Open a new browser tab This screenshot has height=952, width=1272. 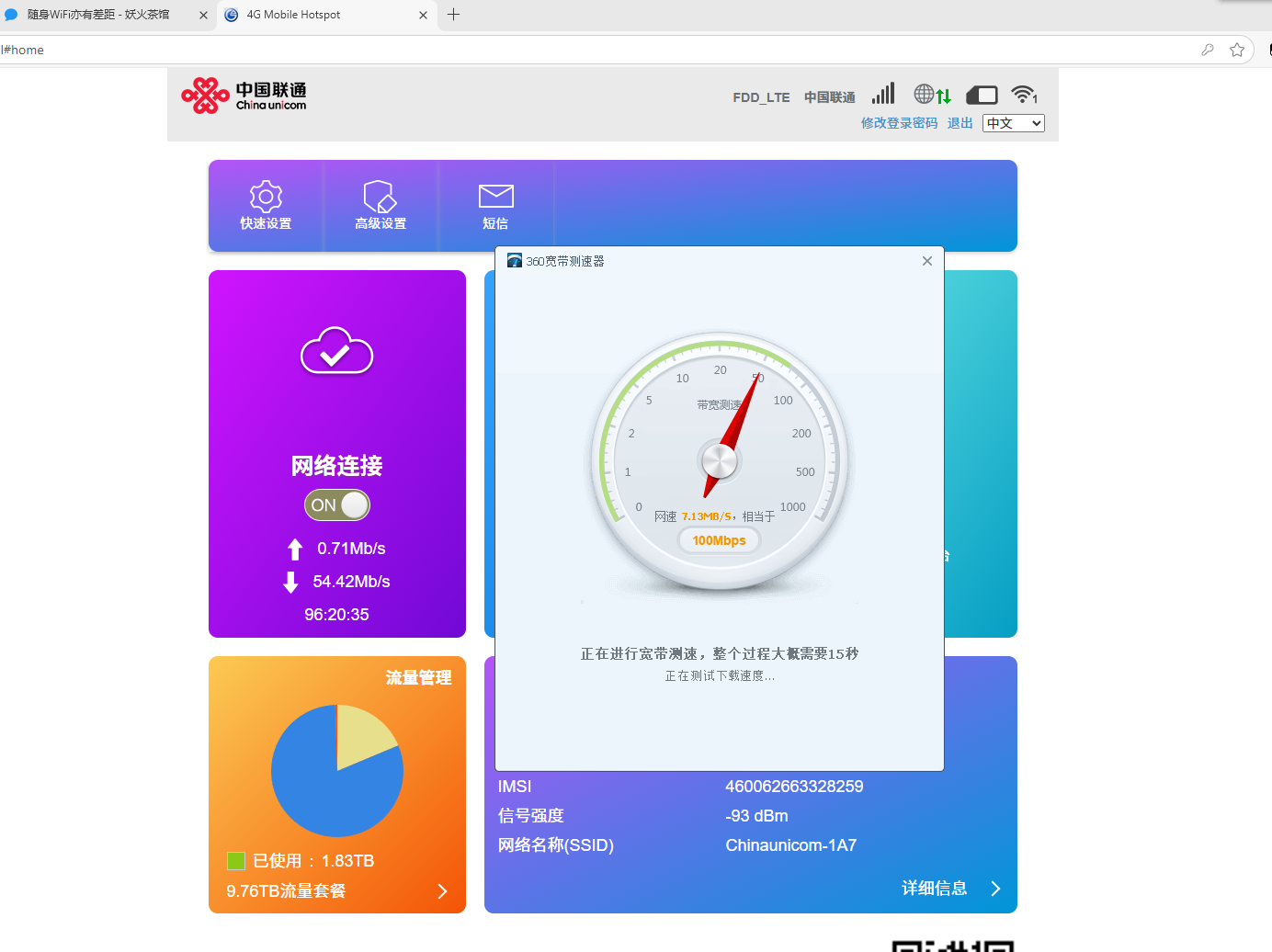click(453, 14)
